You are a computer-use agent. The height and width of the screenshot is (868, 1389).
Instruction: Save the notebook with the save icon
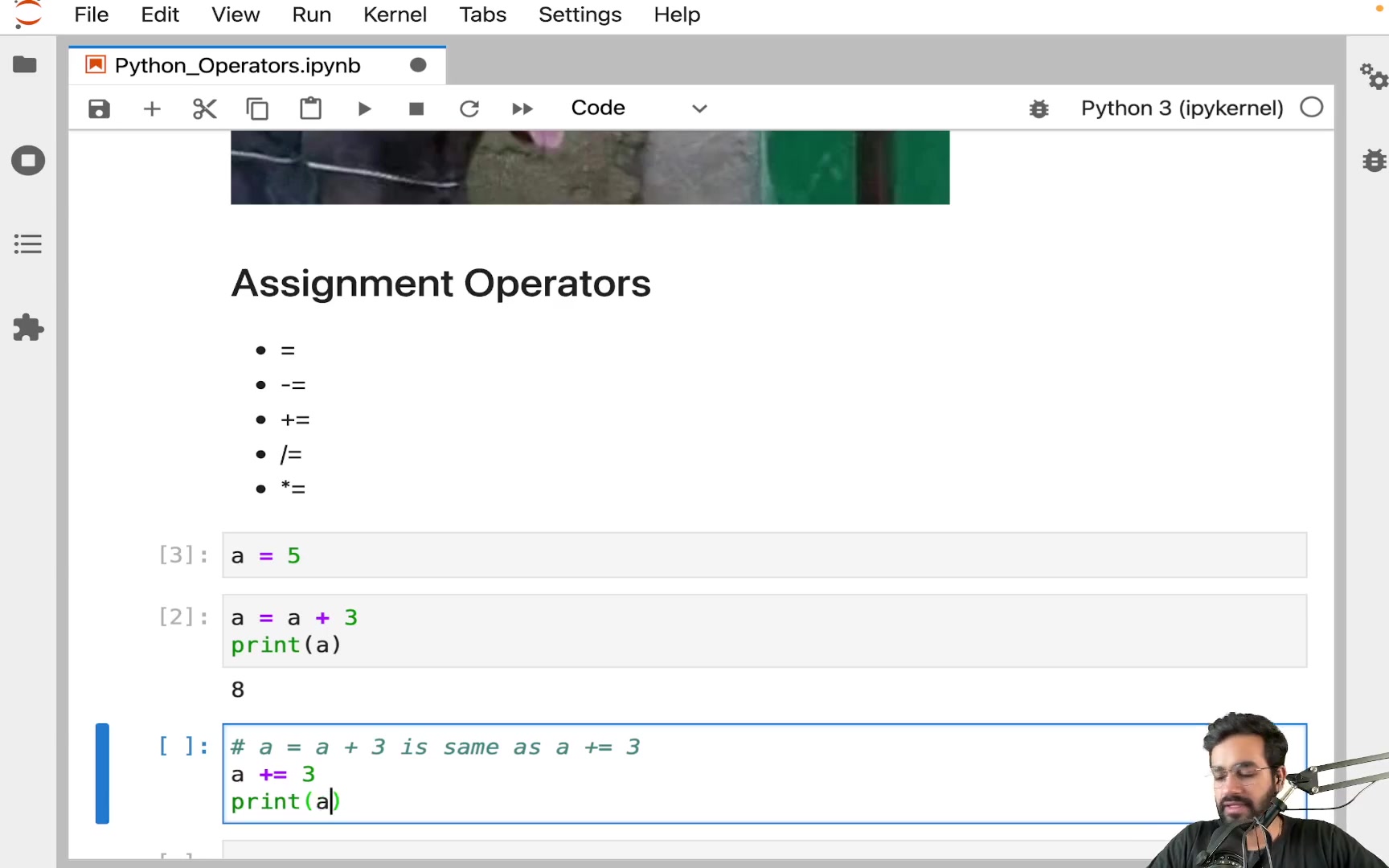coord(98,108)
